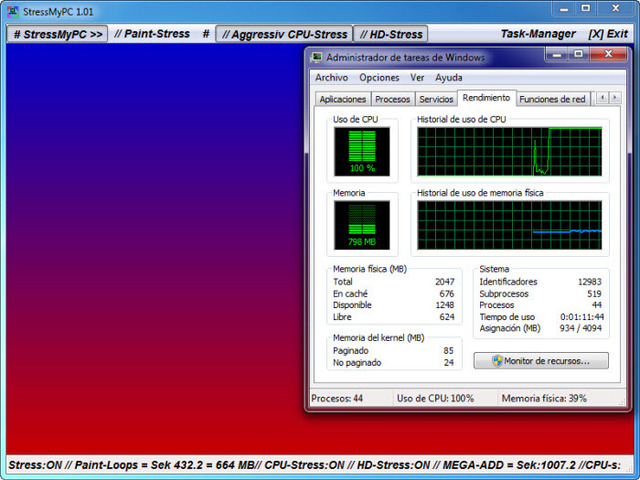Maximize the StressMyPC 1.01 window
This screenshot has width=640, height=480.
(586, 9)
